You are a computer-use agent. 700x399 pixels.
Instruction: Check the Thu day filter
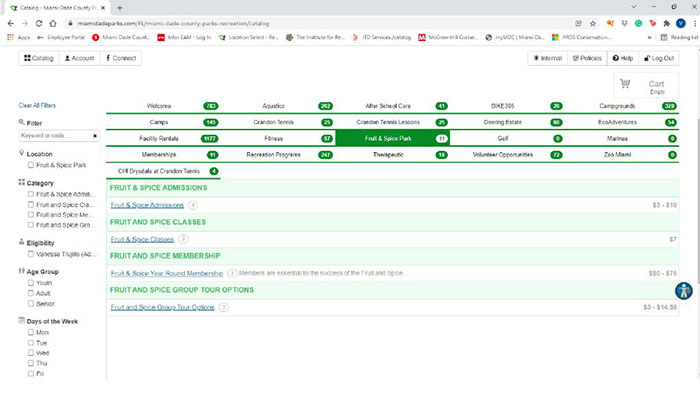31,363
